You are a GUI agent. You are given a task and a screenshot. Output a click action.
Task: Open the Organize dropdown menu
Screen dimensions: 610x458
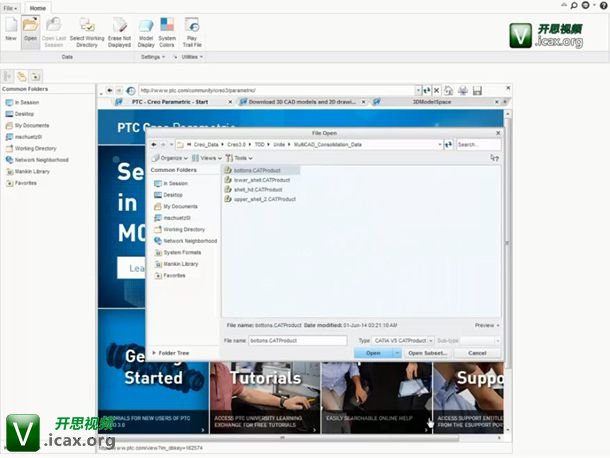(170, 158)
